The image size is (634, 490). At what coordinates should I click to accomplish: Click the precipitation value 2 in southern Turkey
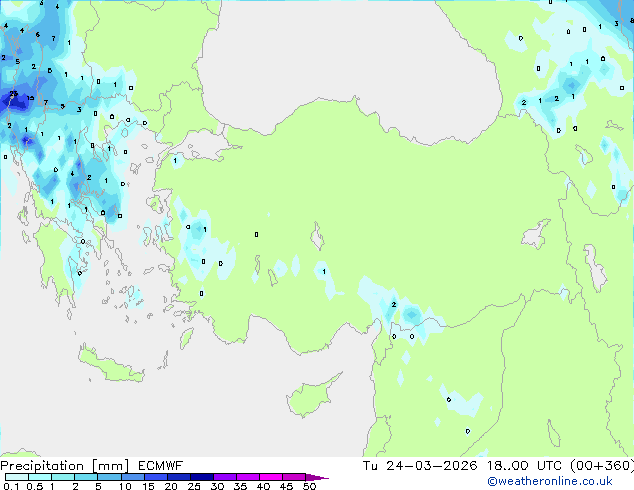[394, 305]
